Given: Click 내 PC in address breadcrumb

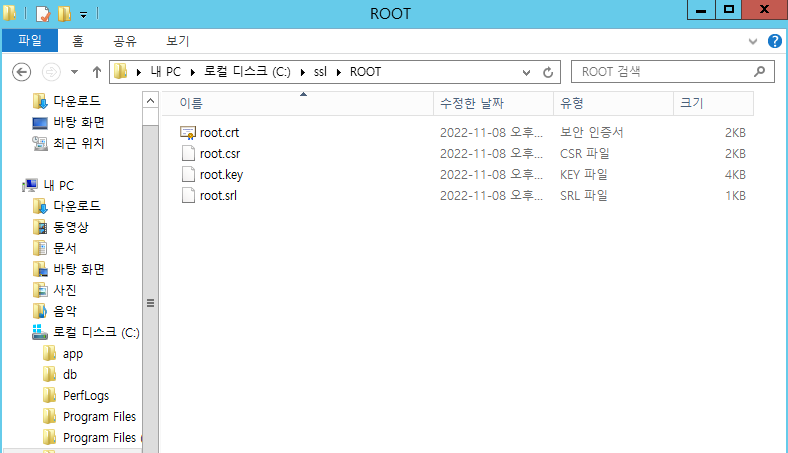Looking at the screenshot, I should tap(166, 72).
